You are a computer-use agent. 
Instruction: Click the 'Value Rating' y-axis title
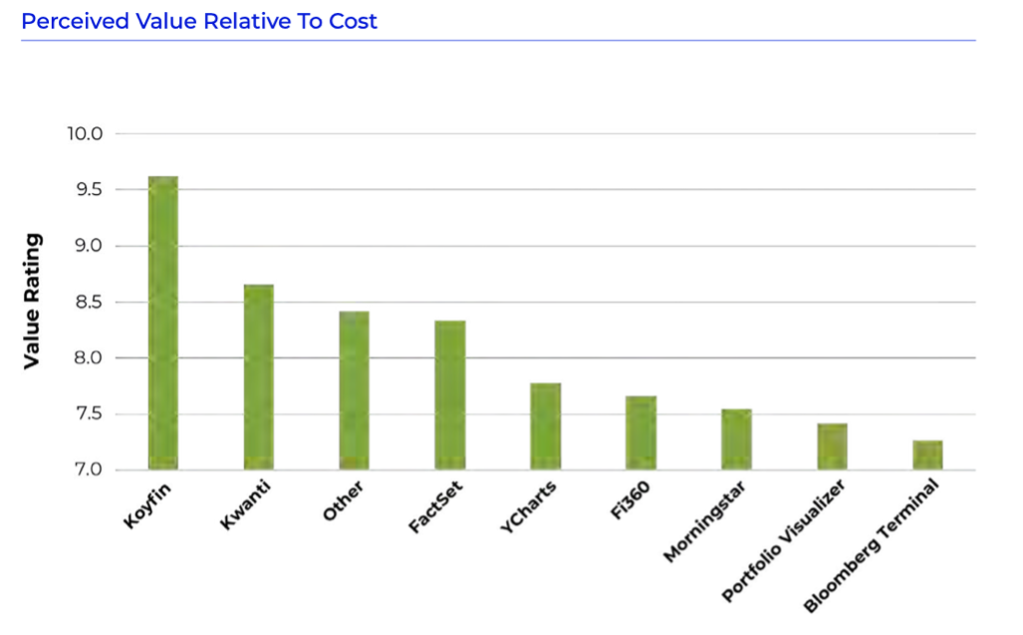click(x=31, y=301)
